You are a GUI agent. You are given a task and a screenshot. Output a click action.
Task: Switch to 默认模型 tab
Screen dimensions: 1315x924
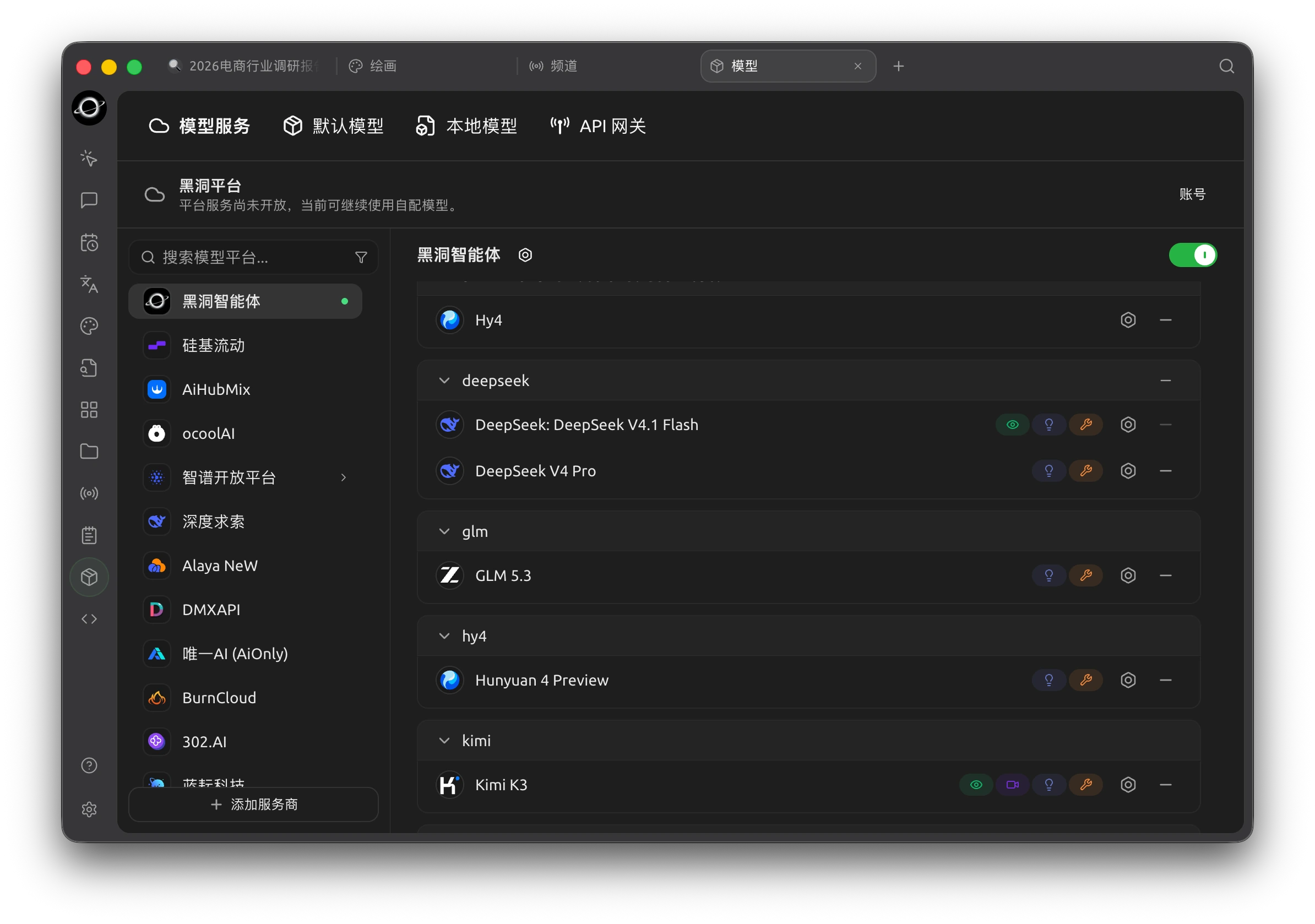coord(333,126)
